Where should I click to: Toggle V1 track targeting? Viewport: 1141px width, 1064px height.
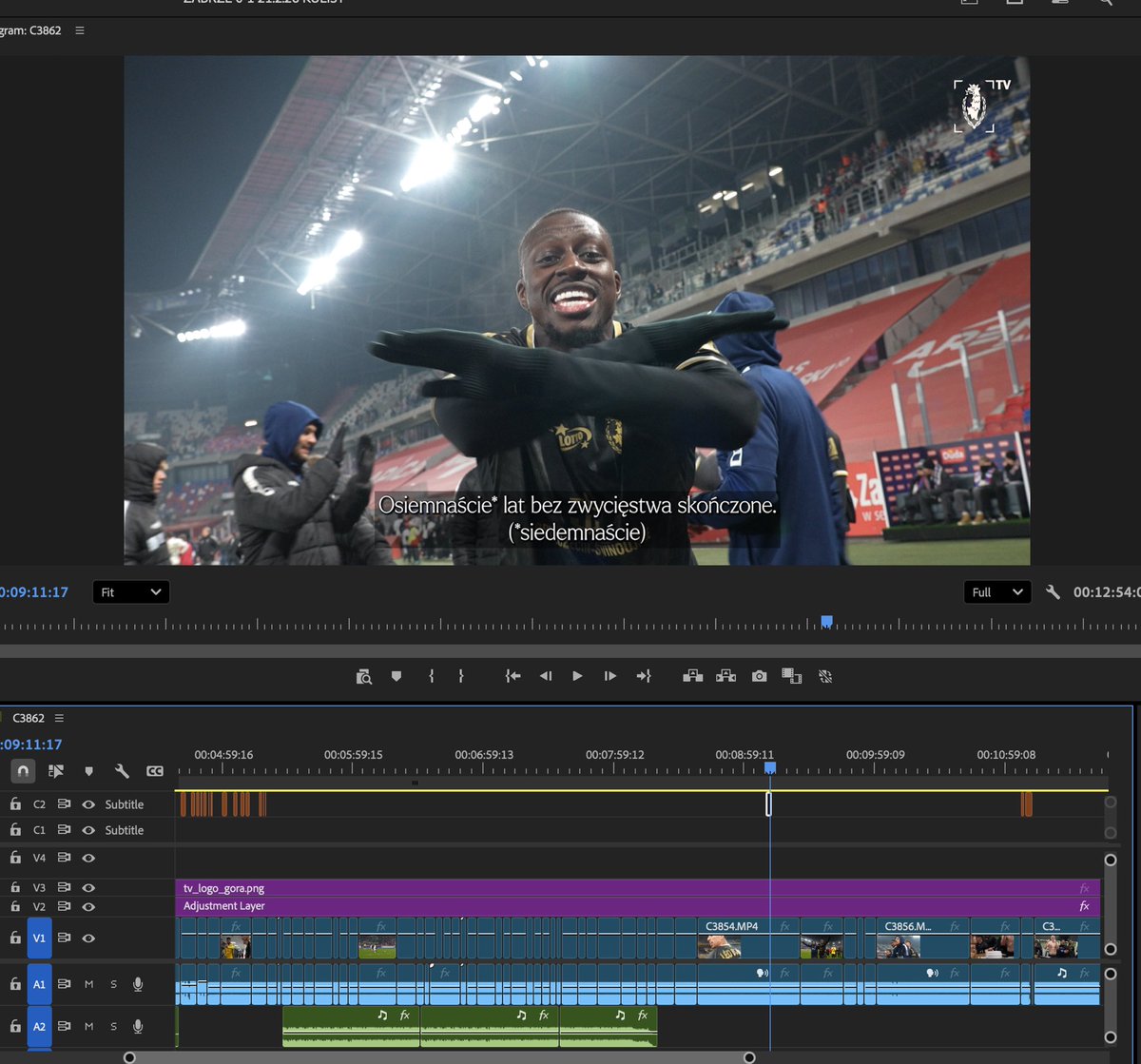[x=39, y=938]
